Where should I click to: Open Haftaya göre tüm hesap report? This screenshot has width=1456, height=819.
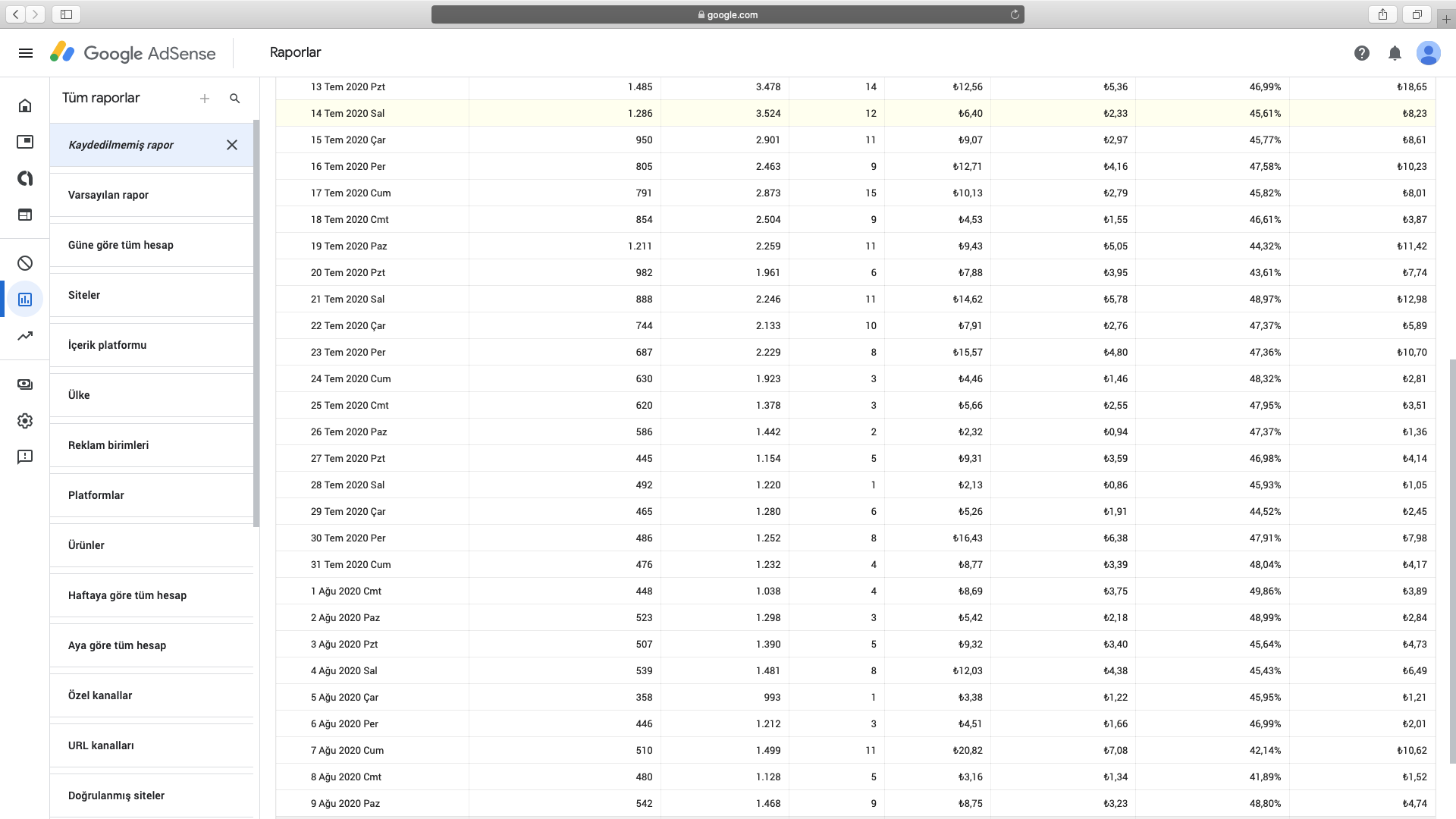(x=127, y=595)
